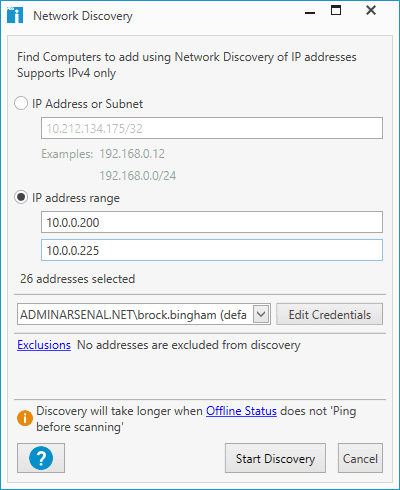Open the Exclusions link
This screenshot has width=400, height=490.
[x=44, y=345]
